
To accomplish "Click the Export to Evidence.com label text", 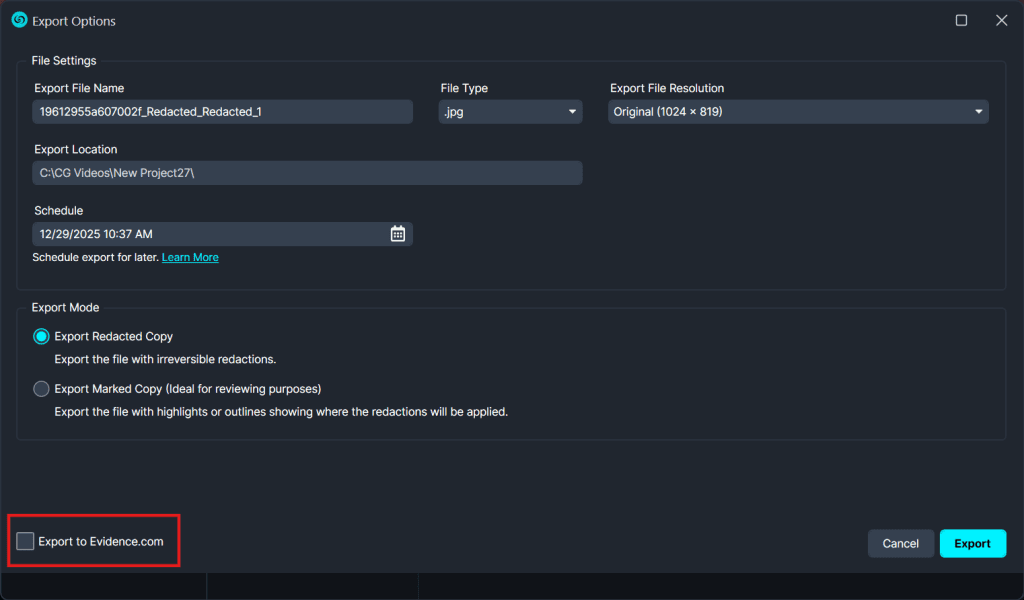I will click(101, 542).
